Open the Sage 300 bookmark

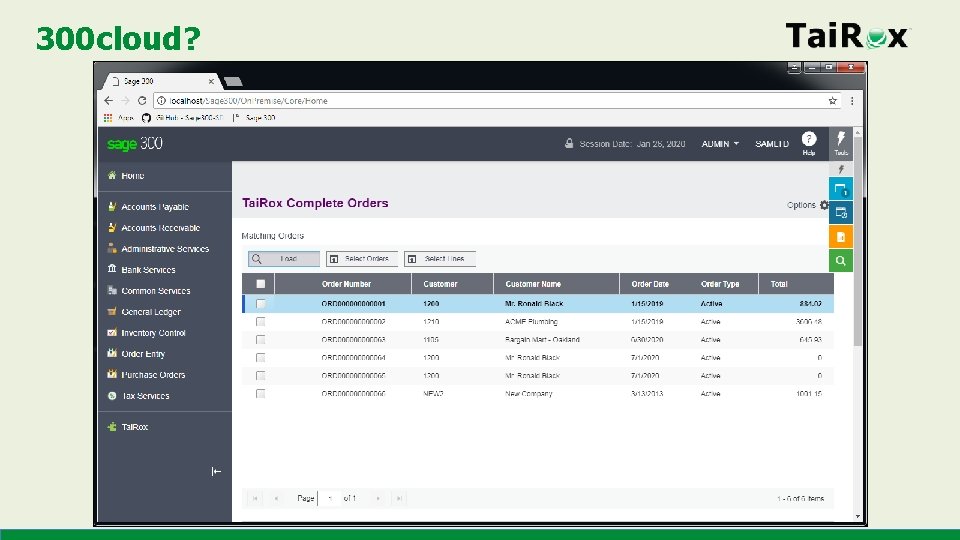coord(255,118)
